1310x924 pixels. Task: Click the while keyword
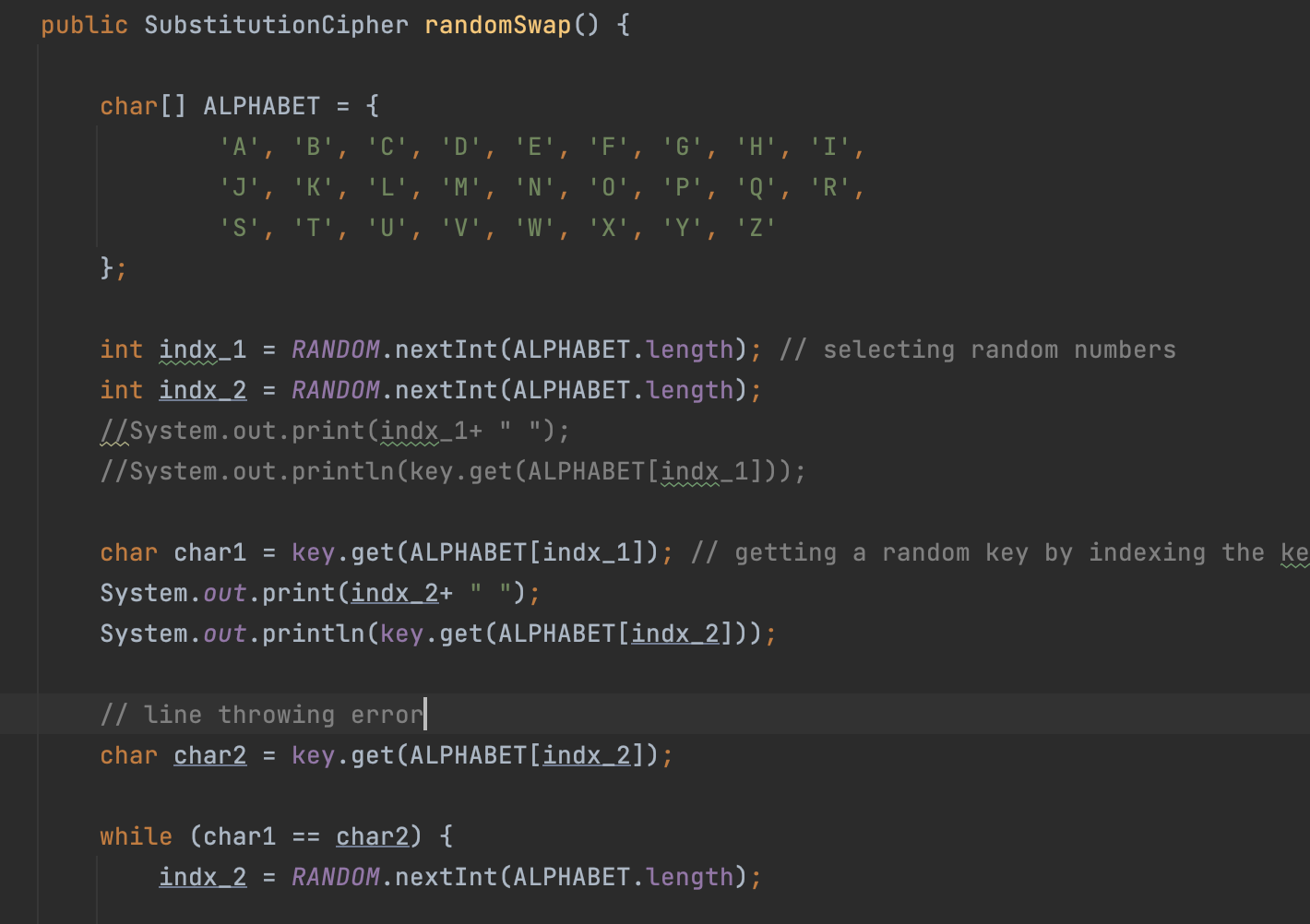[x=136, y=836]
